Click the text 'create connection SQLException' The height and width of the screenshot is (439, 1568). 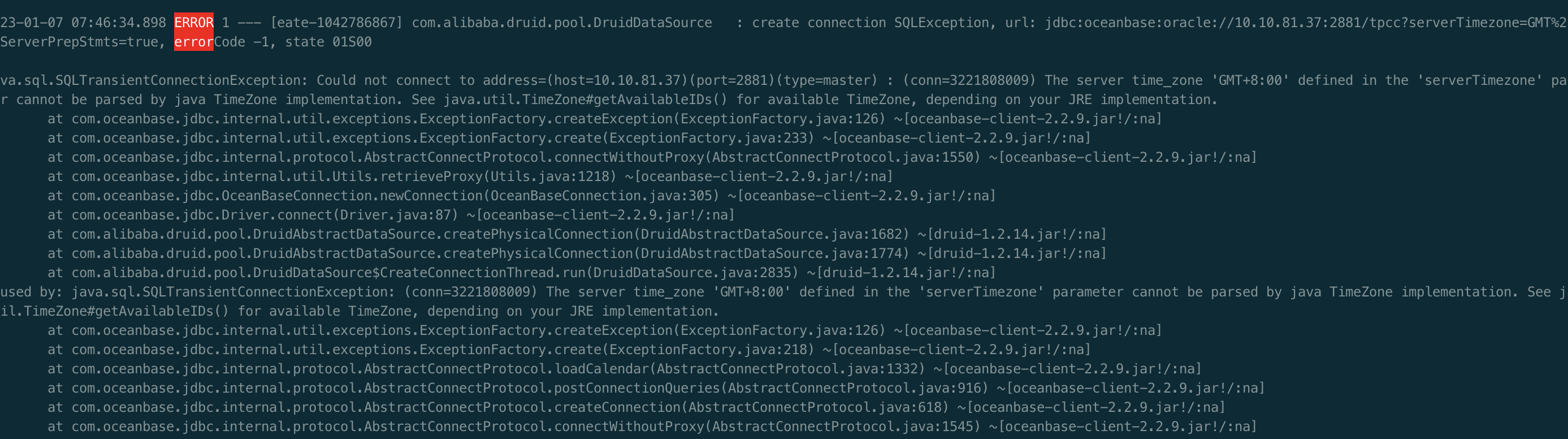pyautogui.click(x=870, y=23)
